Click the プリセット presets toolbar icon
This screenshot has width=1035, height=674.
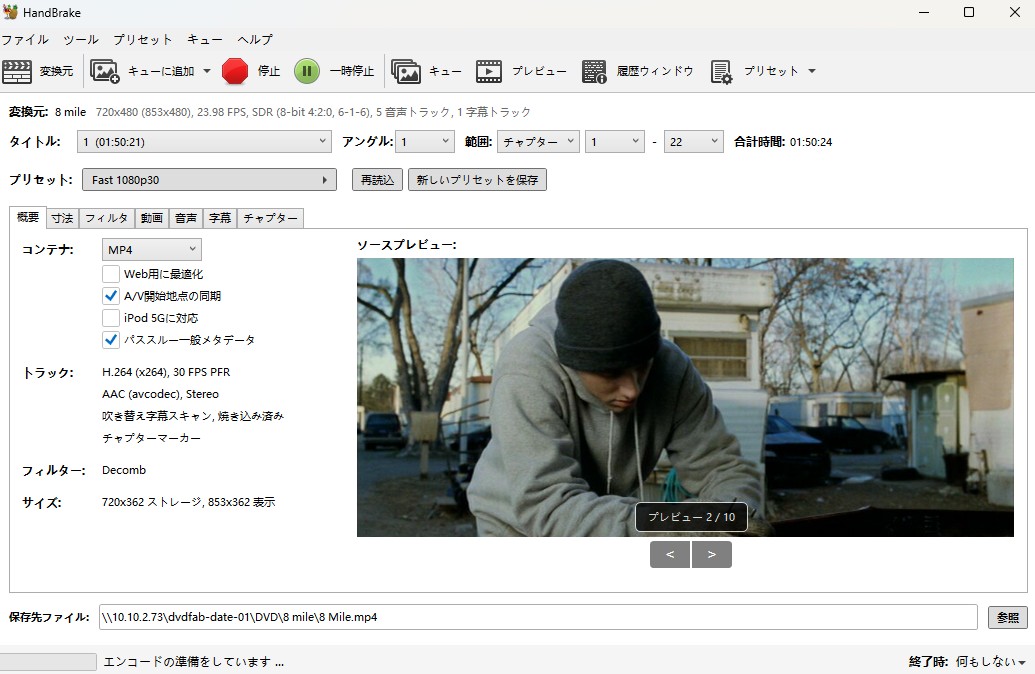[x=721, y=71]
